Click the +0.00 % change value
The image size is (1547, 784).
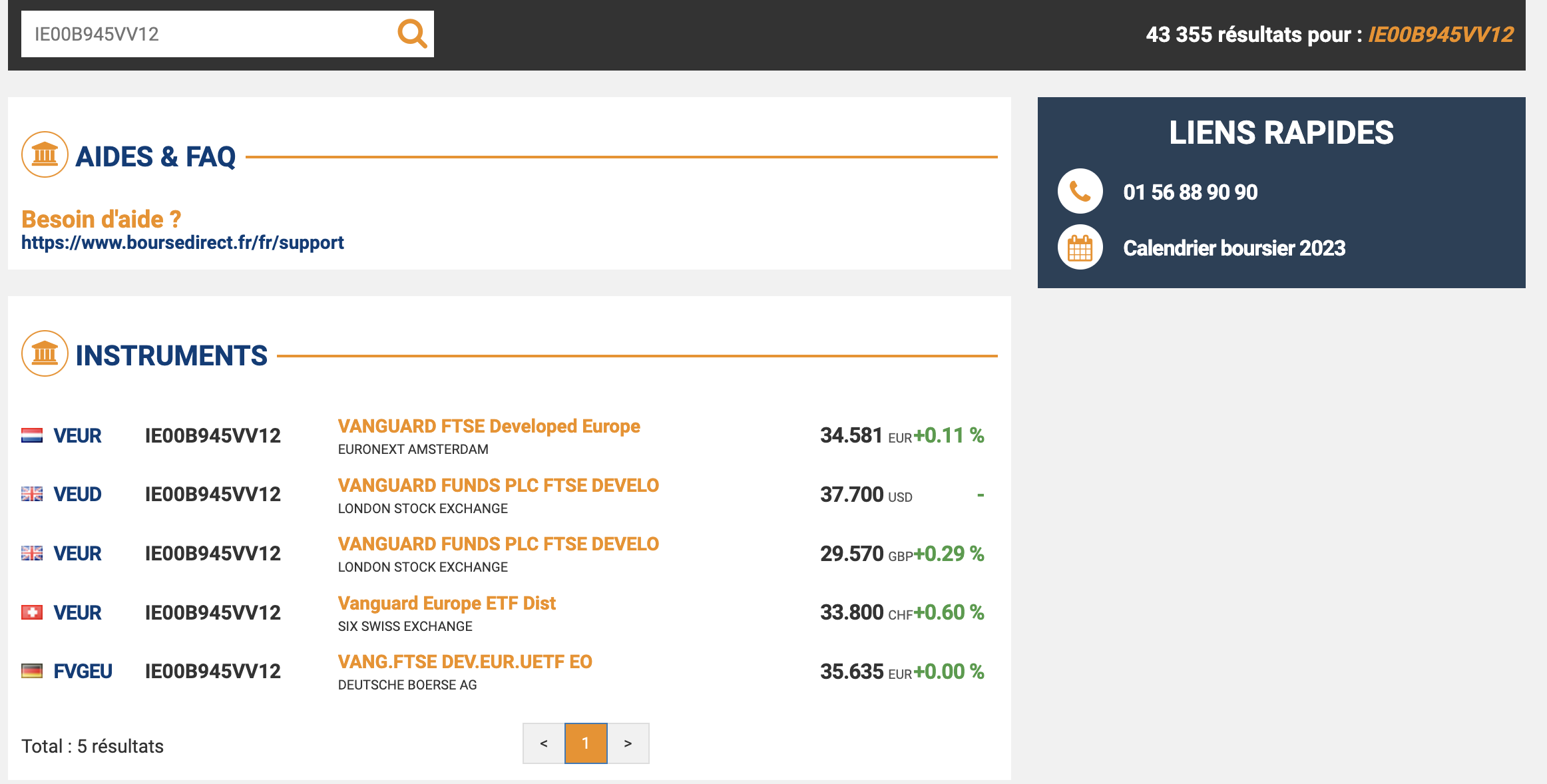click(949, 672)
